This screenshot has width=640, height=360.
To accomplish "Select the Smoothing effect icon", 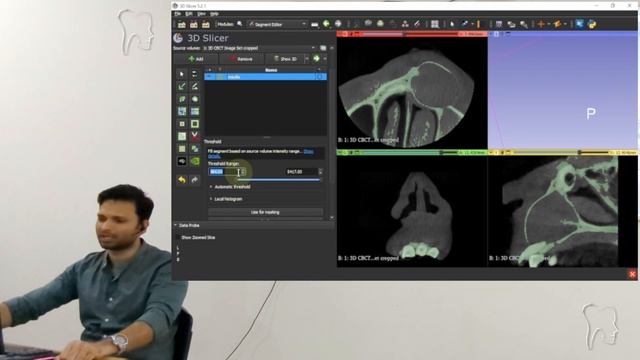I will tap(182, 136).
